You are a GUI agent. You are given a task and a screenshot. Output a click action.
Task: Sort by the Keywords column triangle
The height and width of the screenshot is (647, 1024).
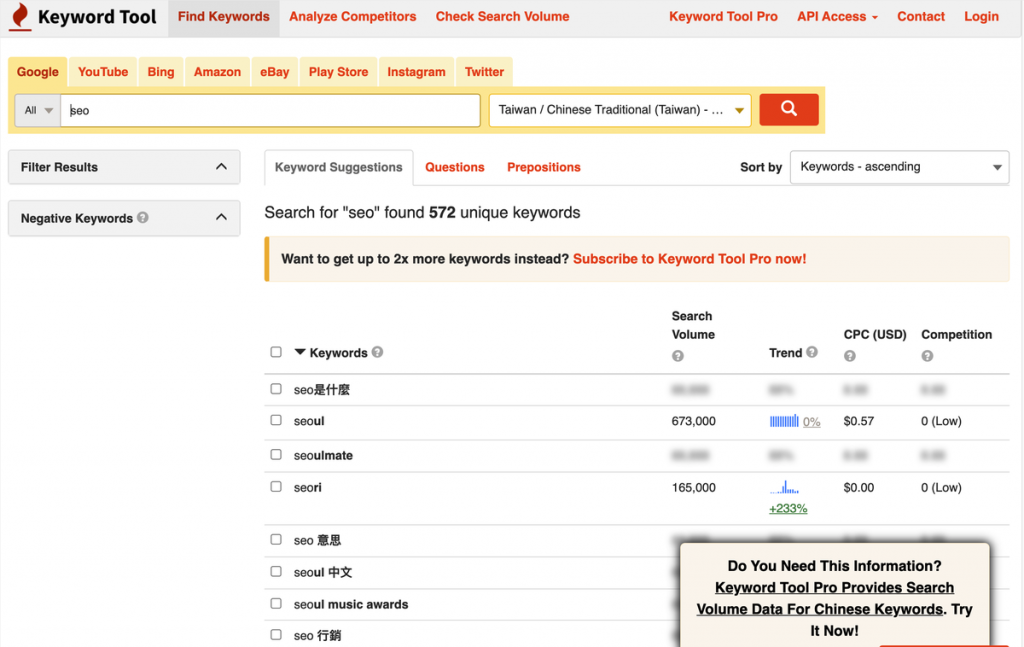click(x=300, y=352)
